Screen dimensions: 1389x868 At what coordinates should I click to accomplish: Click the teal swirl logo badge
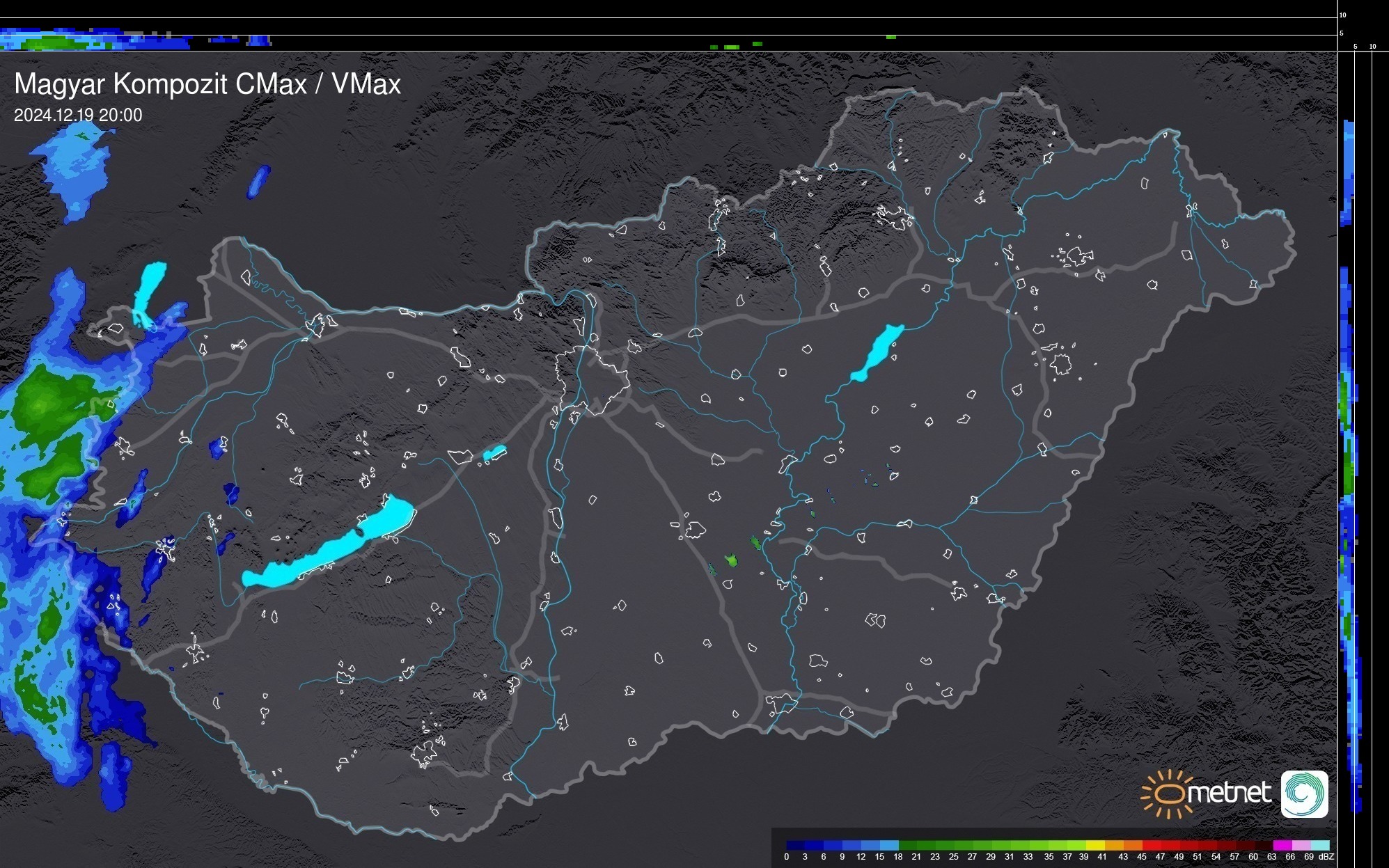point(1304,794)
